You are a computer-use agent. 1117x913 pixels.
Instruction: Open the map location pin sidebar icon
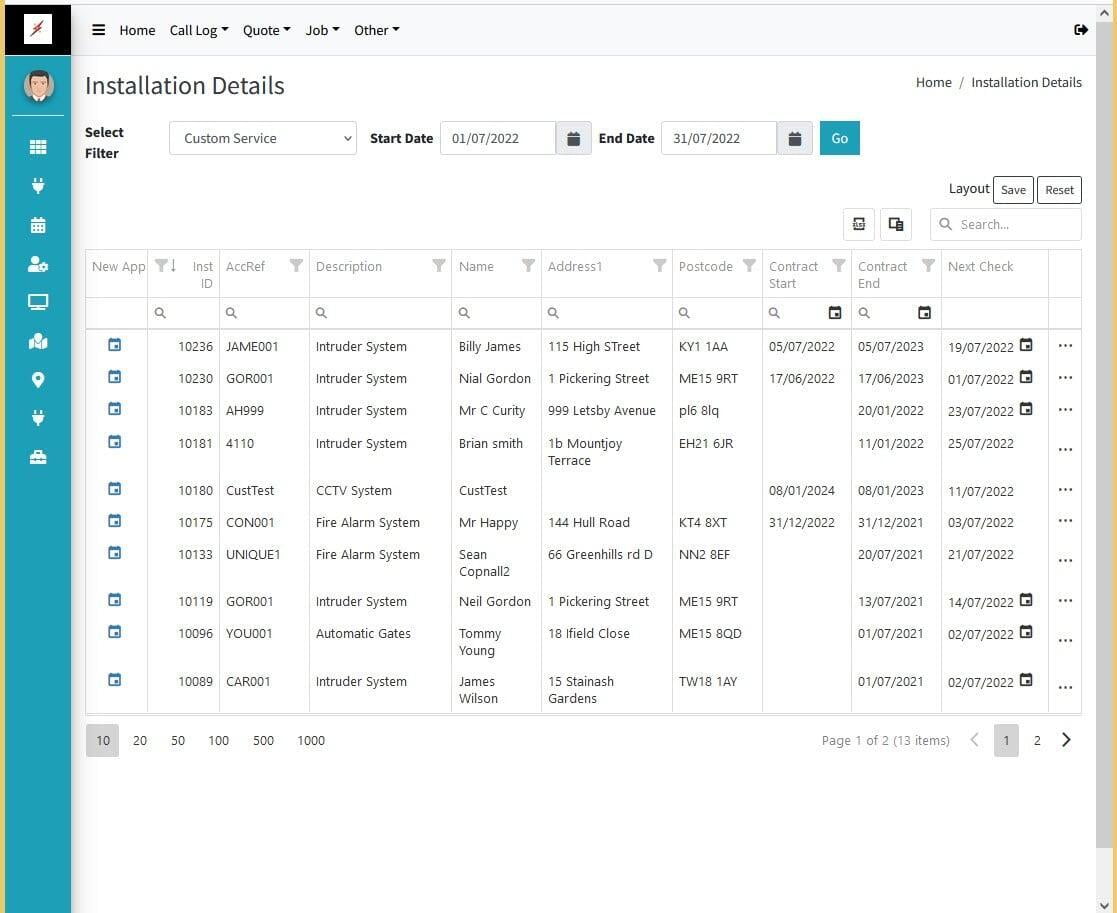(x=38, y=380)
